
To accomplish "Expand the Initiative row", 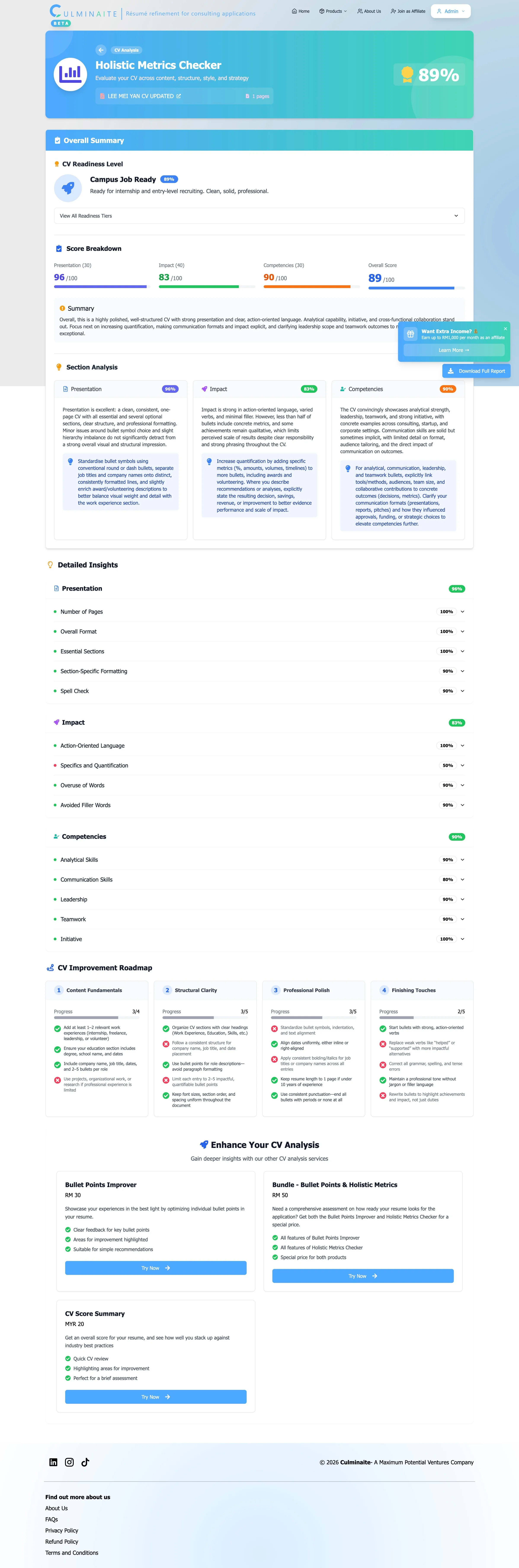I will point(259,939).
